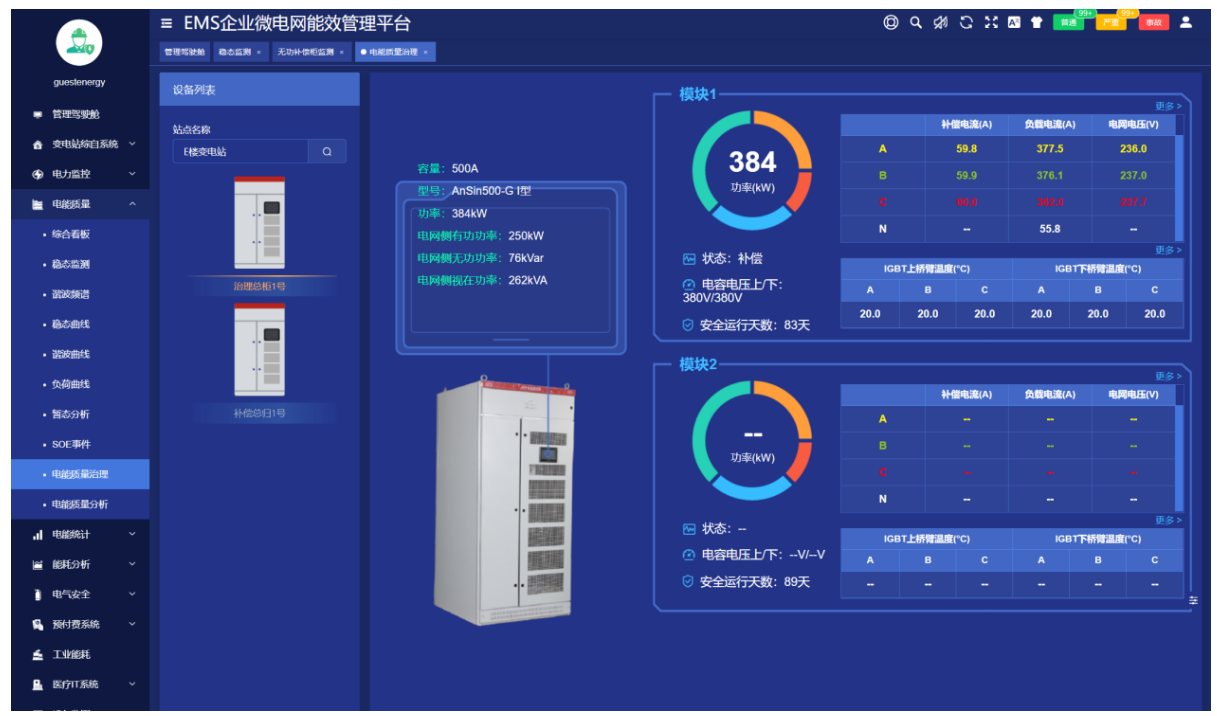The image size is (1217, 716).
Task: Switch to the 稳态监测 tab
Action: [238, 52]
